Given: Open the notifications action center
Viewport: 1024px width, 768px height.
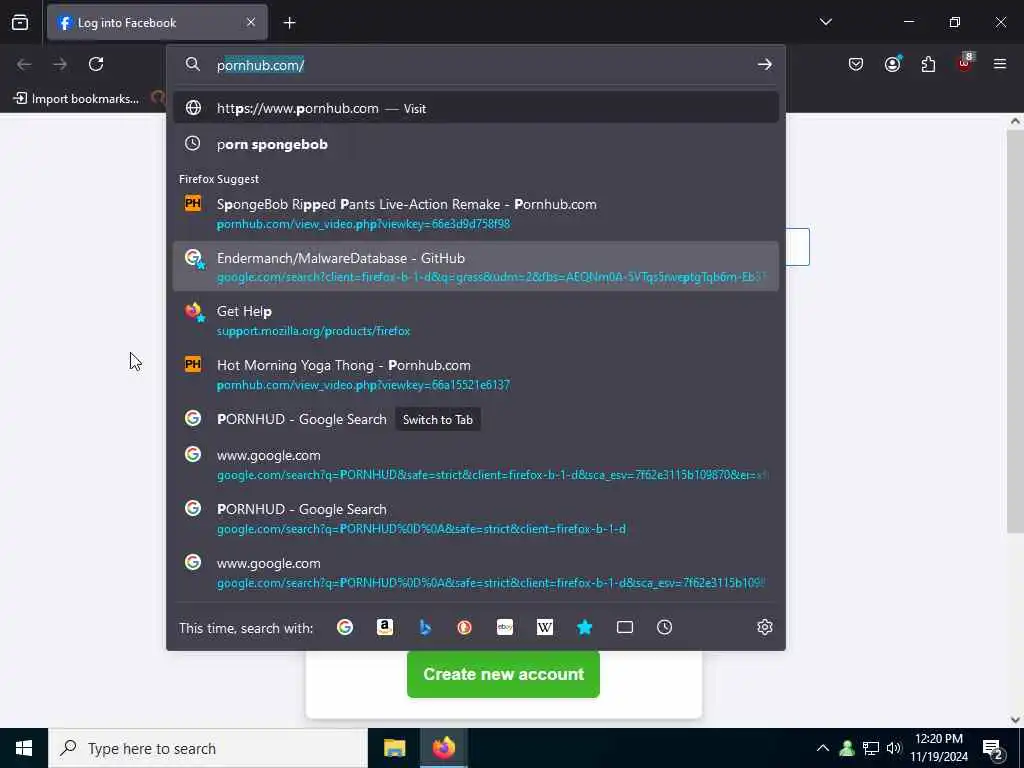Looking at the screenshot, I should tap(993, 748).
